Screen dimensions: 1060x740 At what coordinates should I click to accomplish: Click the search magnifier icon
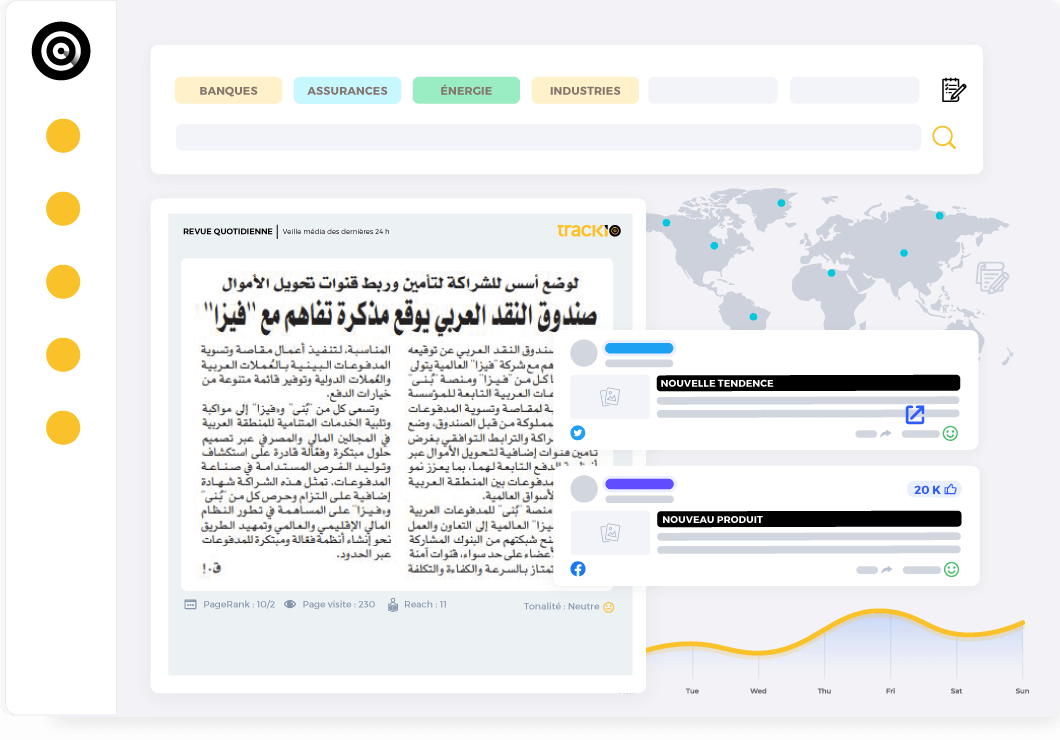[x=944, y=137]
